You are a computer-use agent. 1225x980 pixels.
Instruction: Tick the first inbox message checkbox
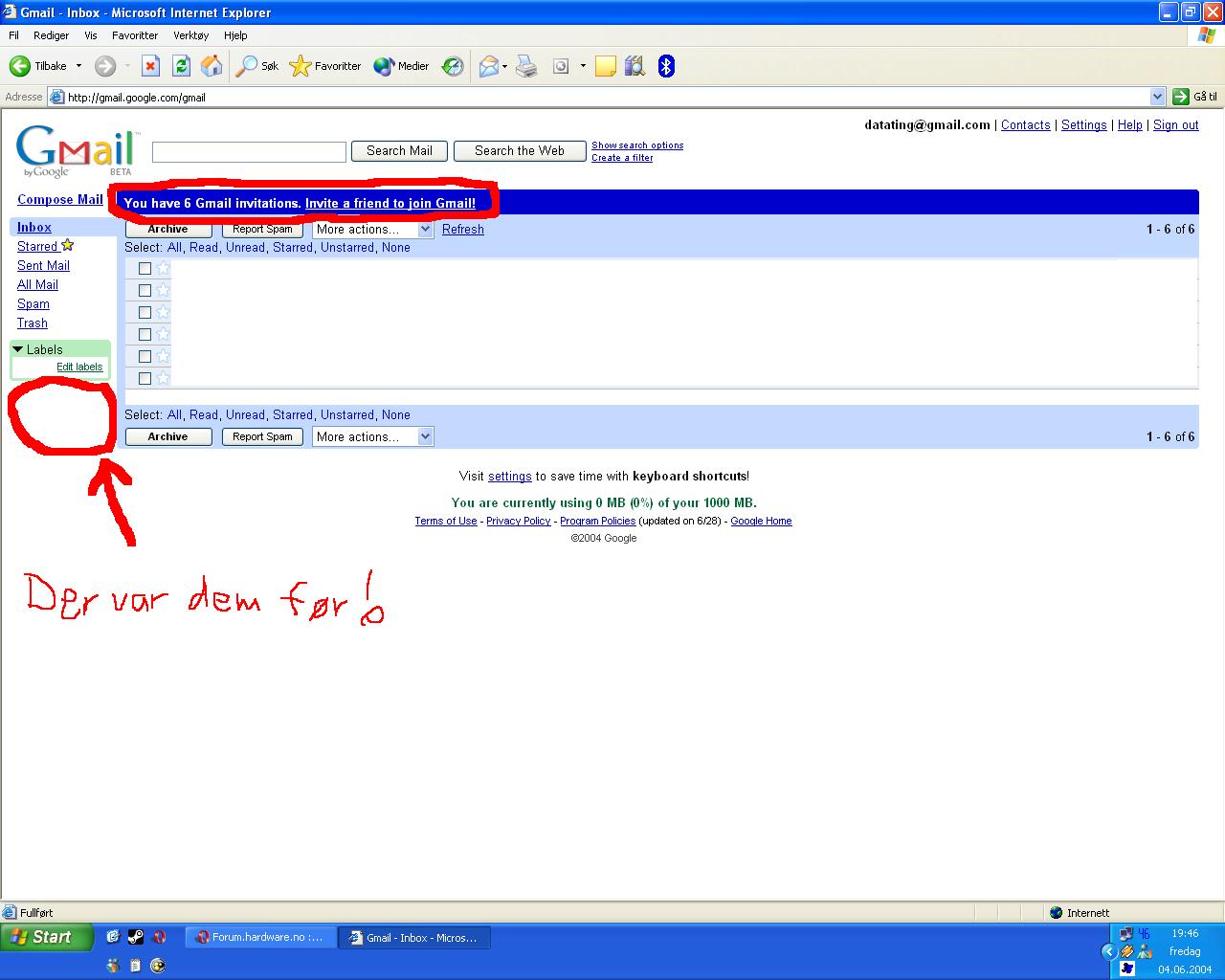coord(145,268)
